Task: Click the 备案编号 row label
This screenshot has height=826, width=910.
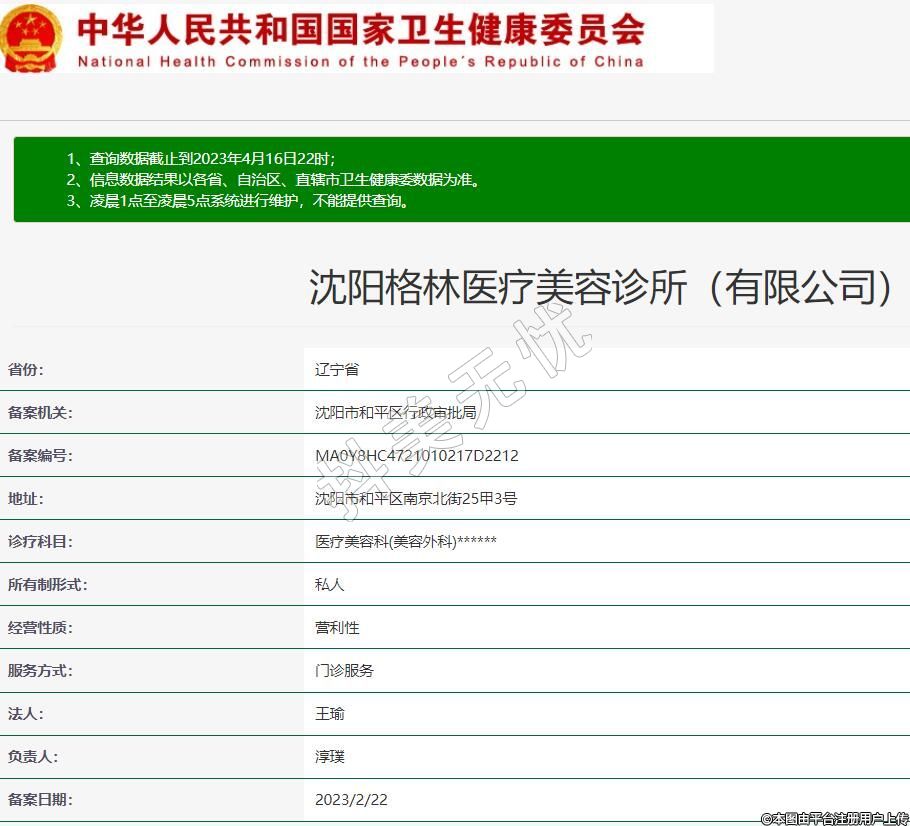Action: click(x=40, y=455)
